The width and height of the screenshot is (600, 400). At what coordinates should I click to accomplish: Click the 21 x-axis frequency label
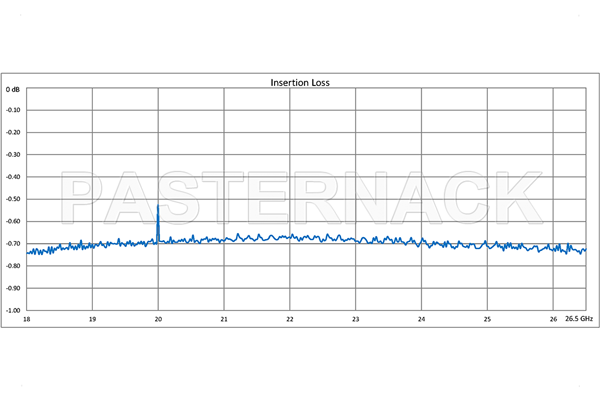point(224,319)
